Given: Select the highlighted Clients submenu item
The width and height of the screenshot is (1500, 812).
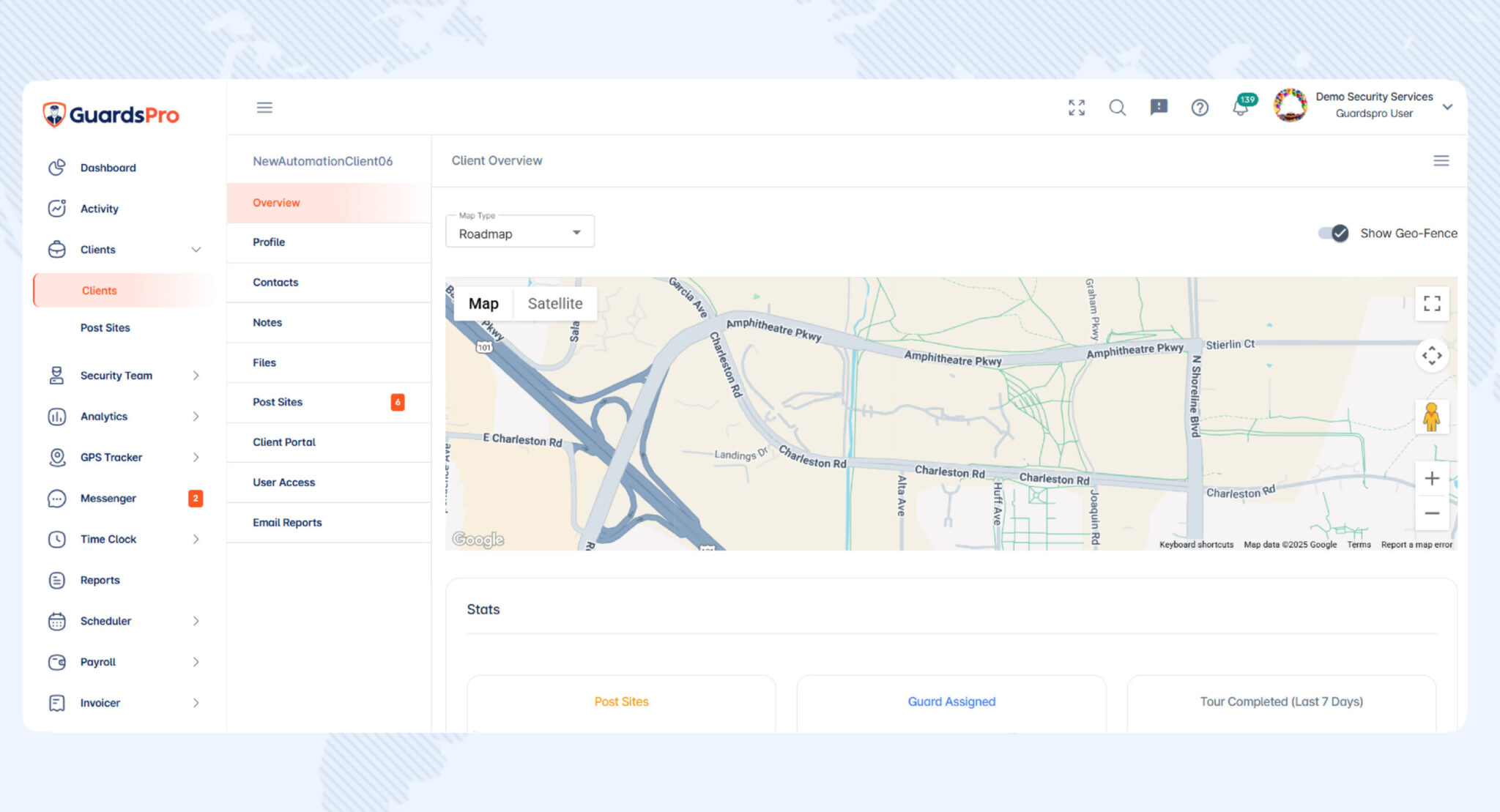Looking at the screenshot, I should point(123,291).
